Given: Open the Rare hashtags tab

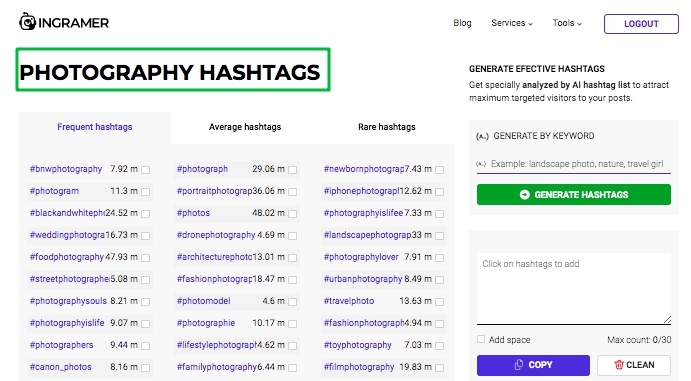Looking at the screenshot, I should pyautogui.click(x=386, y=127).
